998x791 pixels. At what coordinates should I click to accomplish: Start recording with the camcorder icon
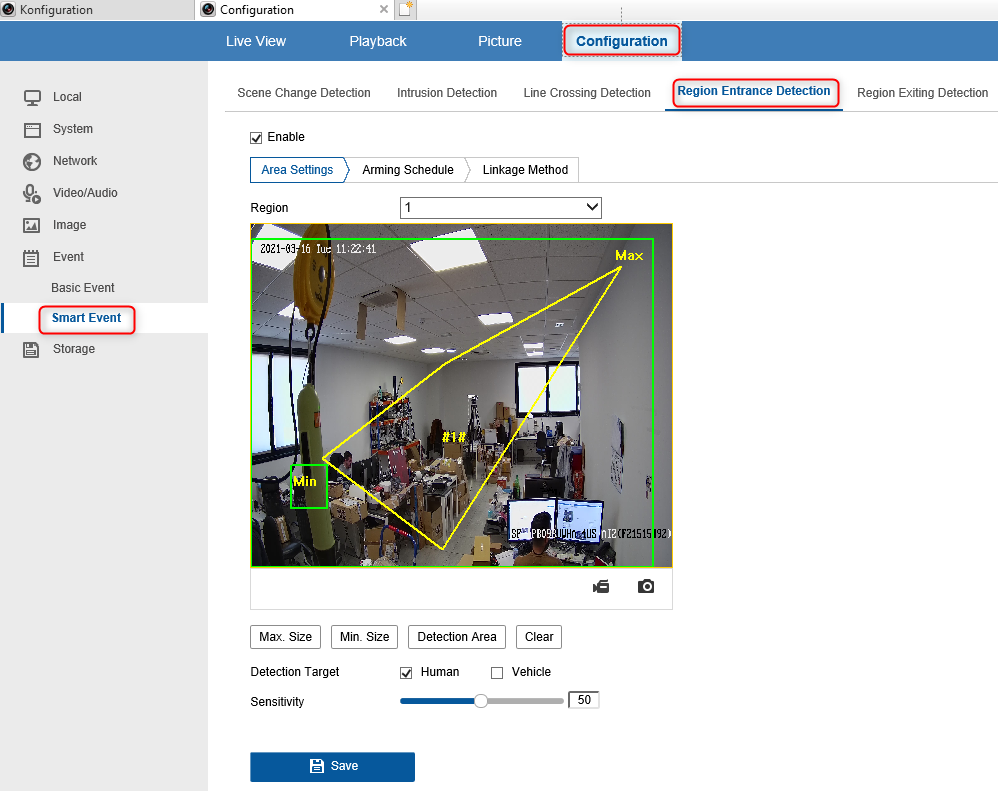(601, 586)
